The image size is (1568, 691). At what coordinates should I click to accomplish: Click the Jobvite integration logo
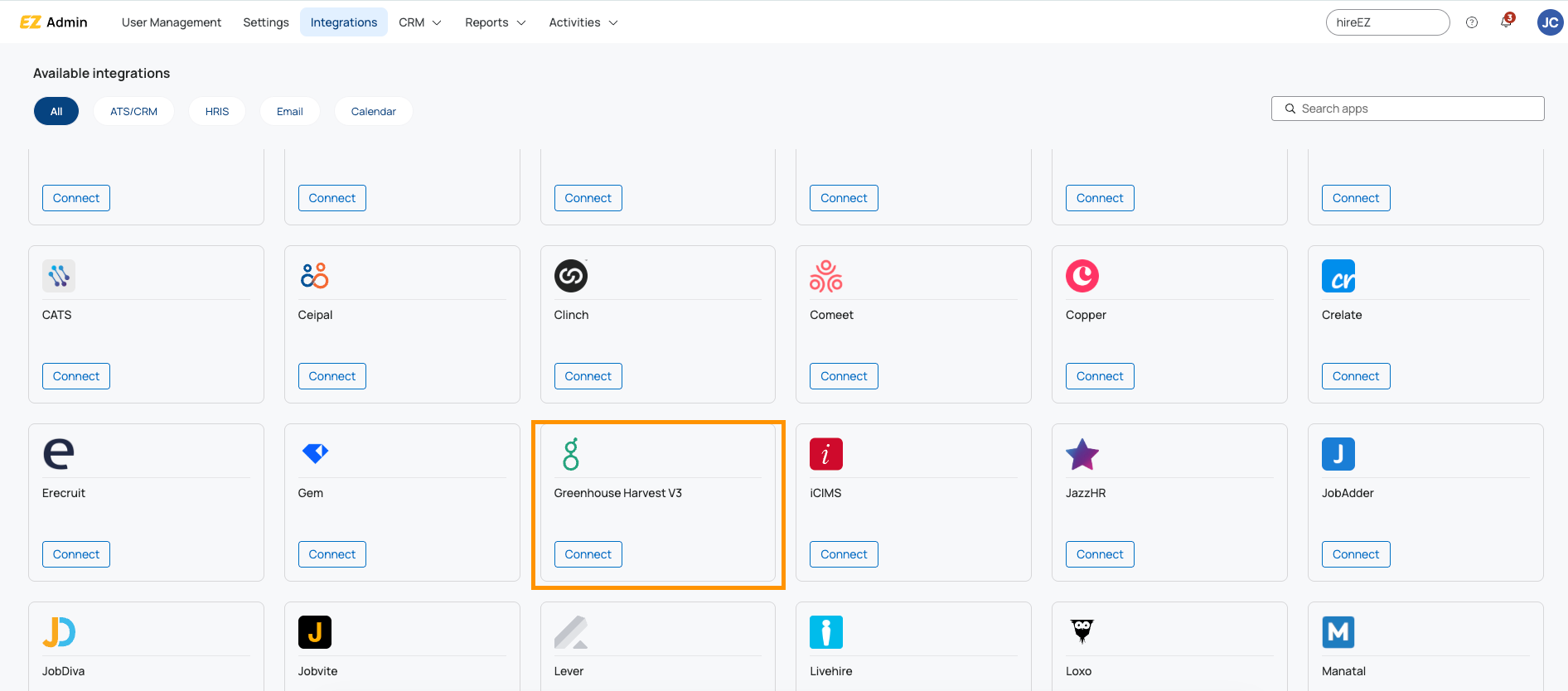pyautogui.click(x=315, y=632)
